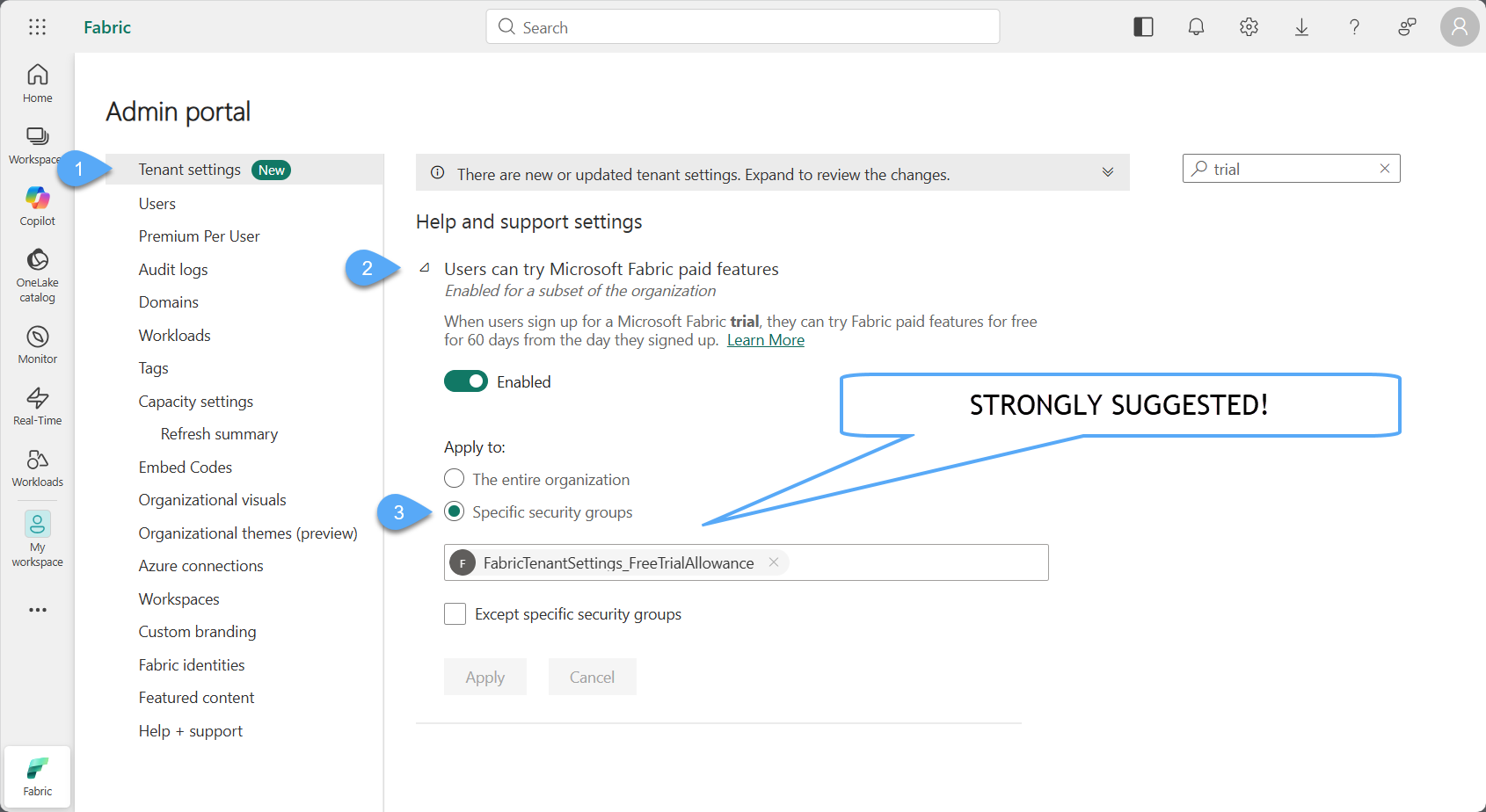The height and width of the screenshot is (812, 1486).
Task: Open Help + support
Action: (190, 731)
